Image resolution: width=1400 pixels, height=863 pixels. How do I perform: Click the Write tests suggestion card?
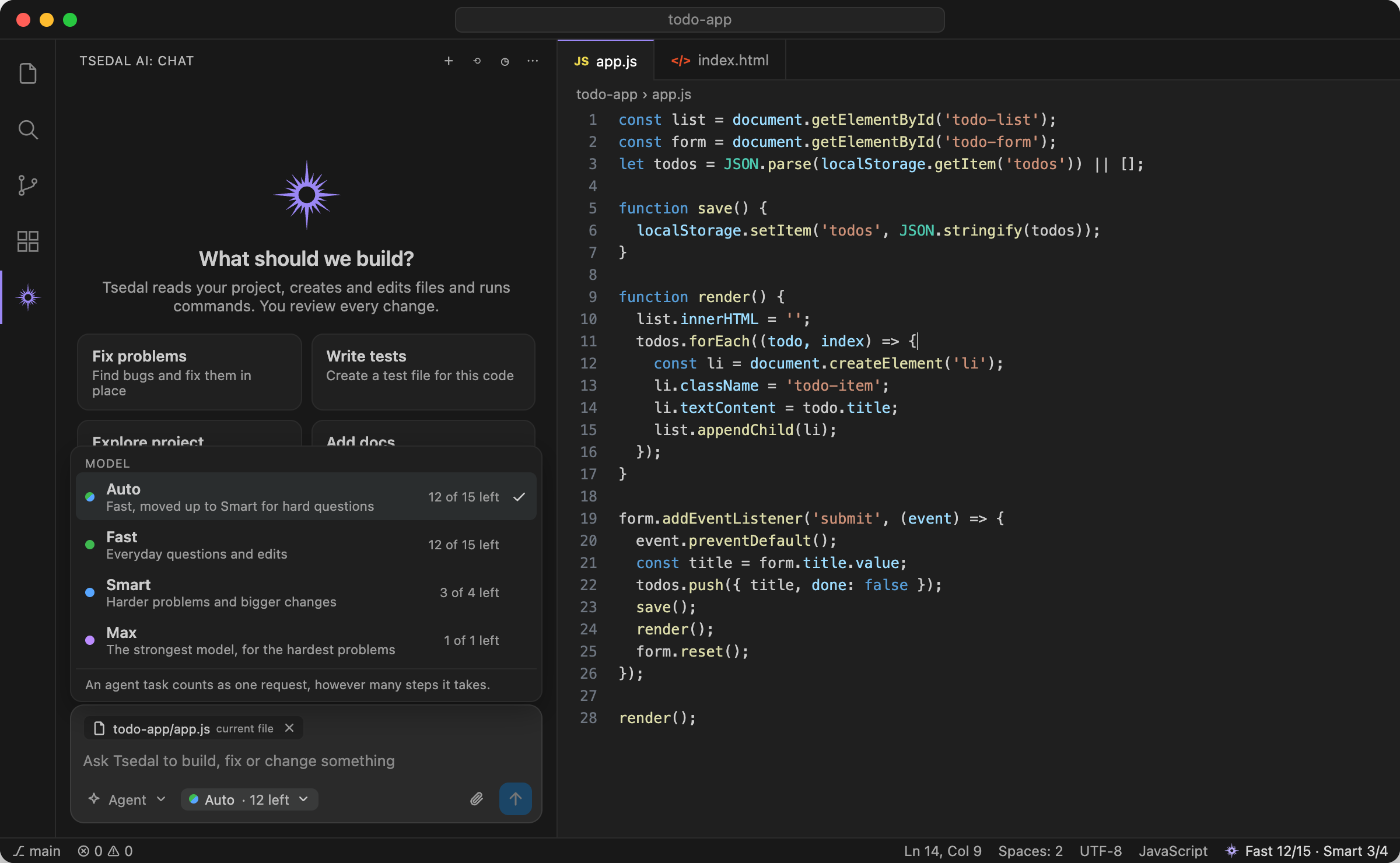[423, 372]
